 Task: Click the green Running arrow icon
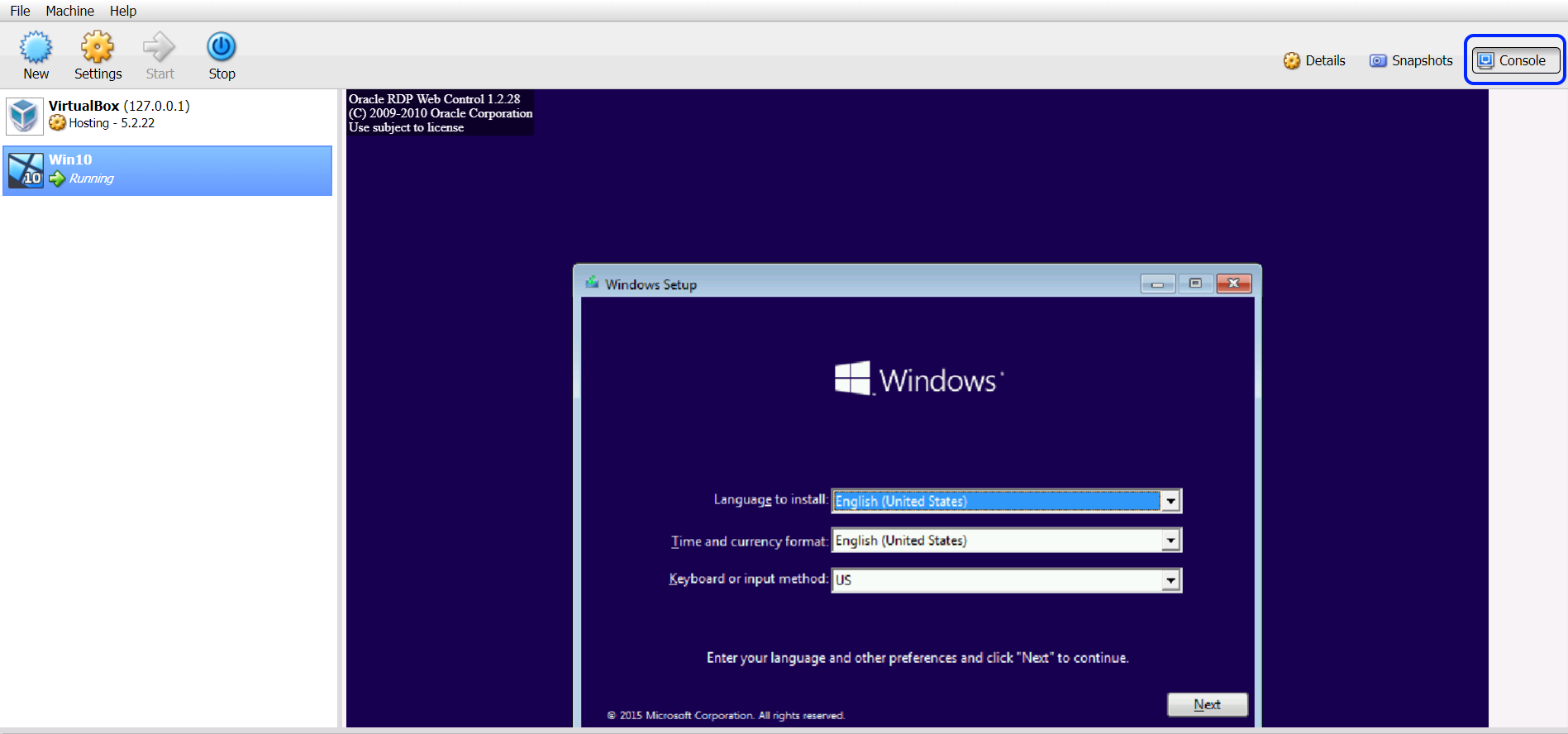[x=57, y=179]
